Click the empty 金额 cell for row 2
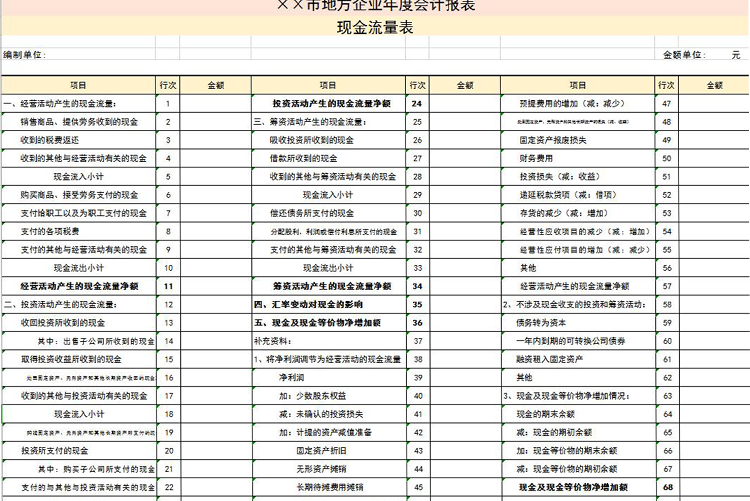Image resolution: width=750 pixels, height=501 pixels. [216, 122]
